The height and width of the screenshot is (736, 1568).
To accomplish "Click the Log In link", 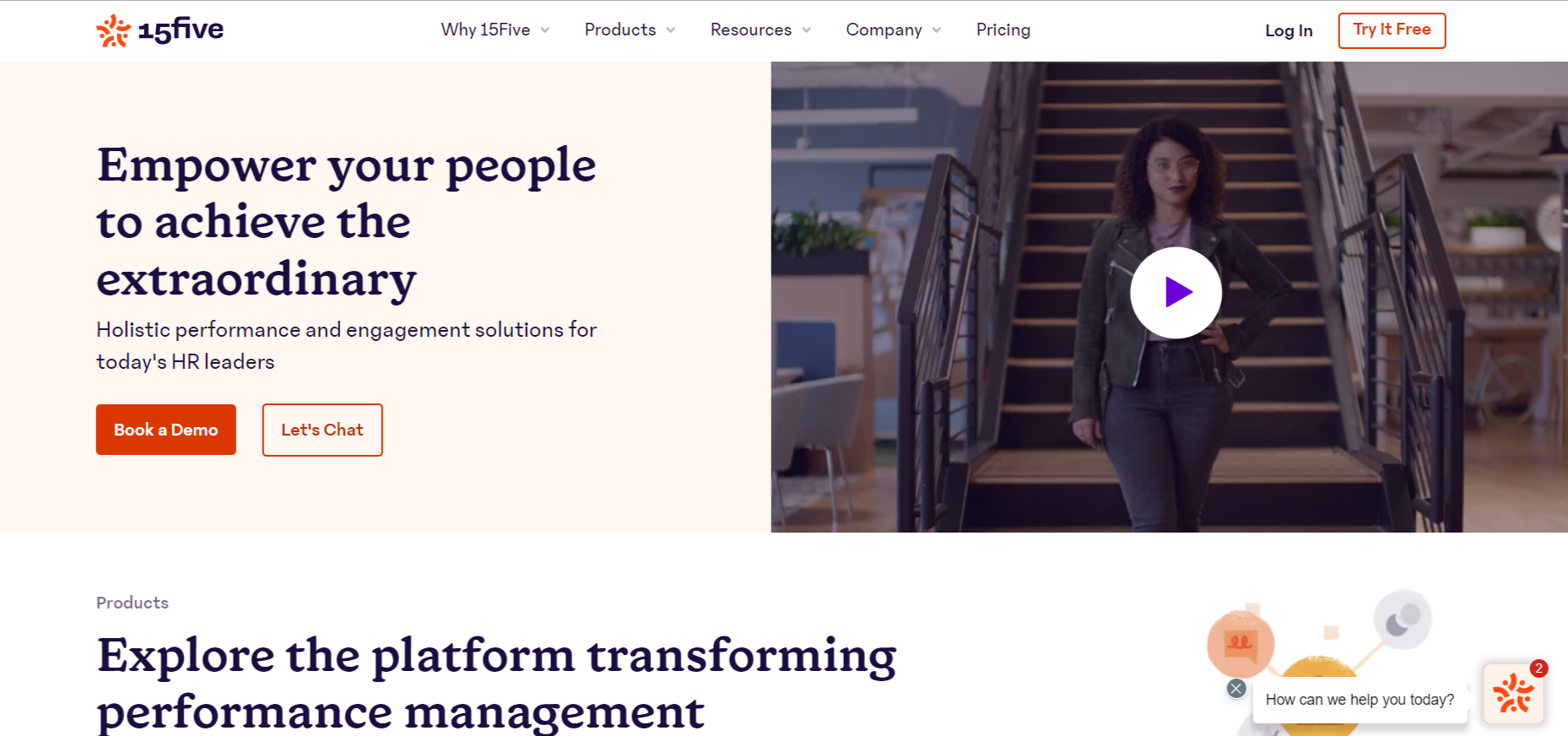I will tap(1288, 30).
